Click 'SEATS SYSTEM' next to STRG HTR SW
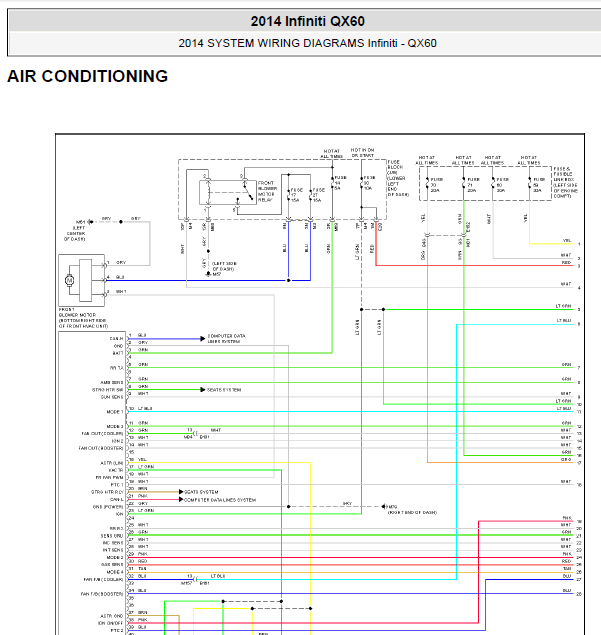This screenshot has height=635, width=601. [x=224, y=390]
